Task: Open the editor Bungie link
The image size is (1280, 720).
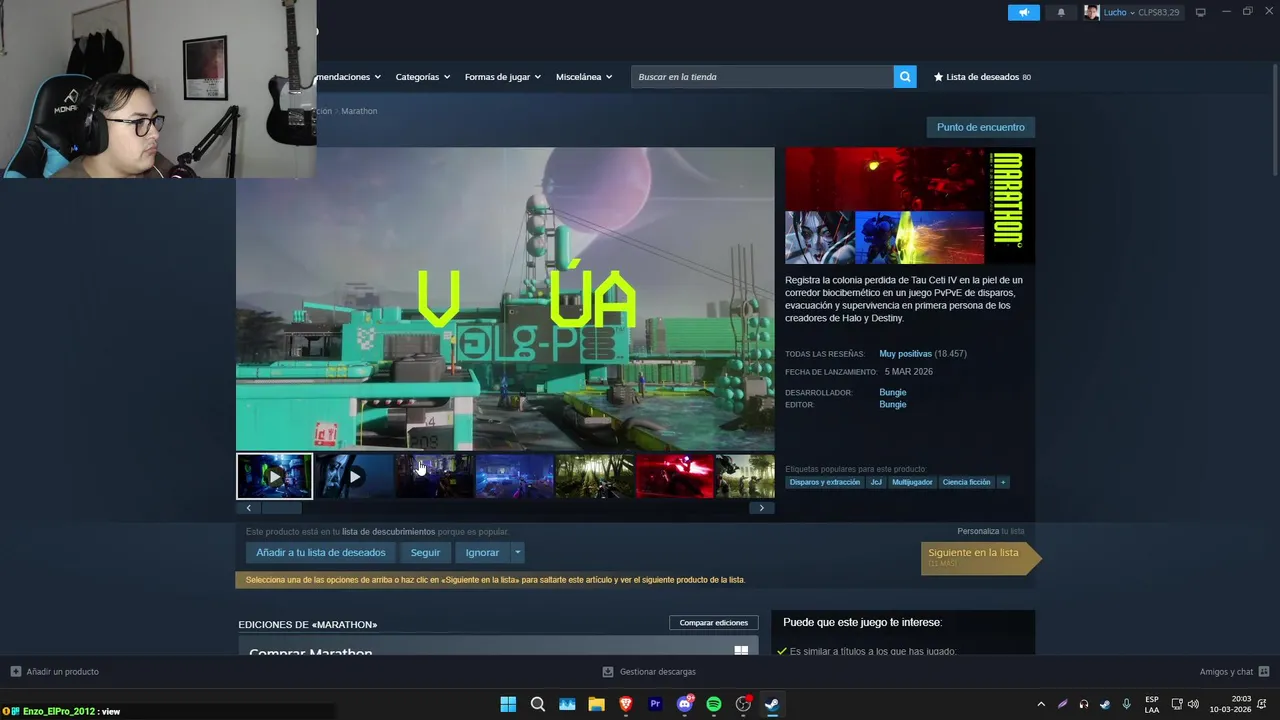Action: [x=893, y=404]
